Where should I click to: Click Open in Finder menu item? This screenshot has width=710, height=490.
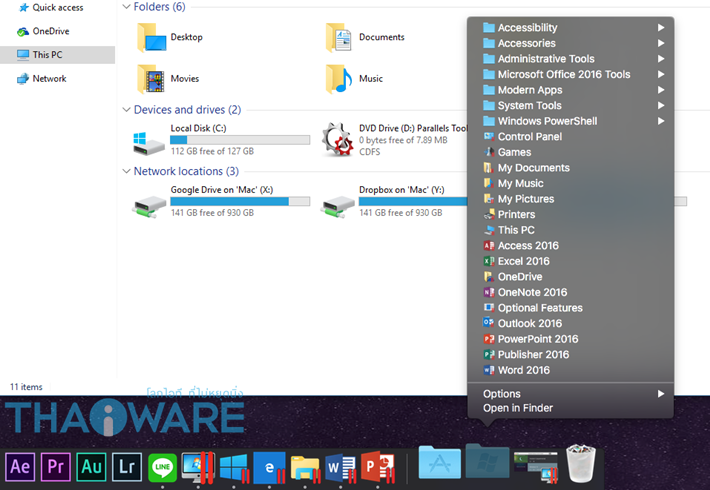[571, 408]
